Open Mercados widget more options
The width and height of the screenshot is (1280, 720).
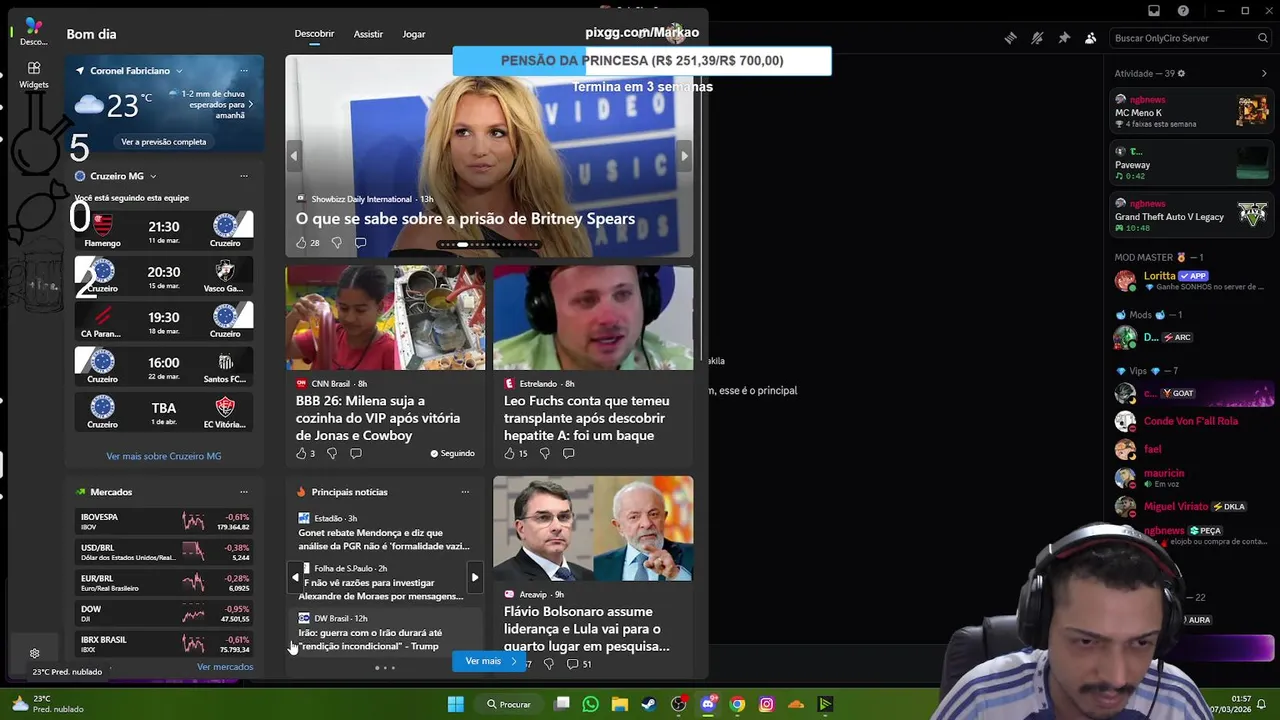(243, 492)
